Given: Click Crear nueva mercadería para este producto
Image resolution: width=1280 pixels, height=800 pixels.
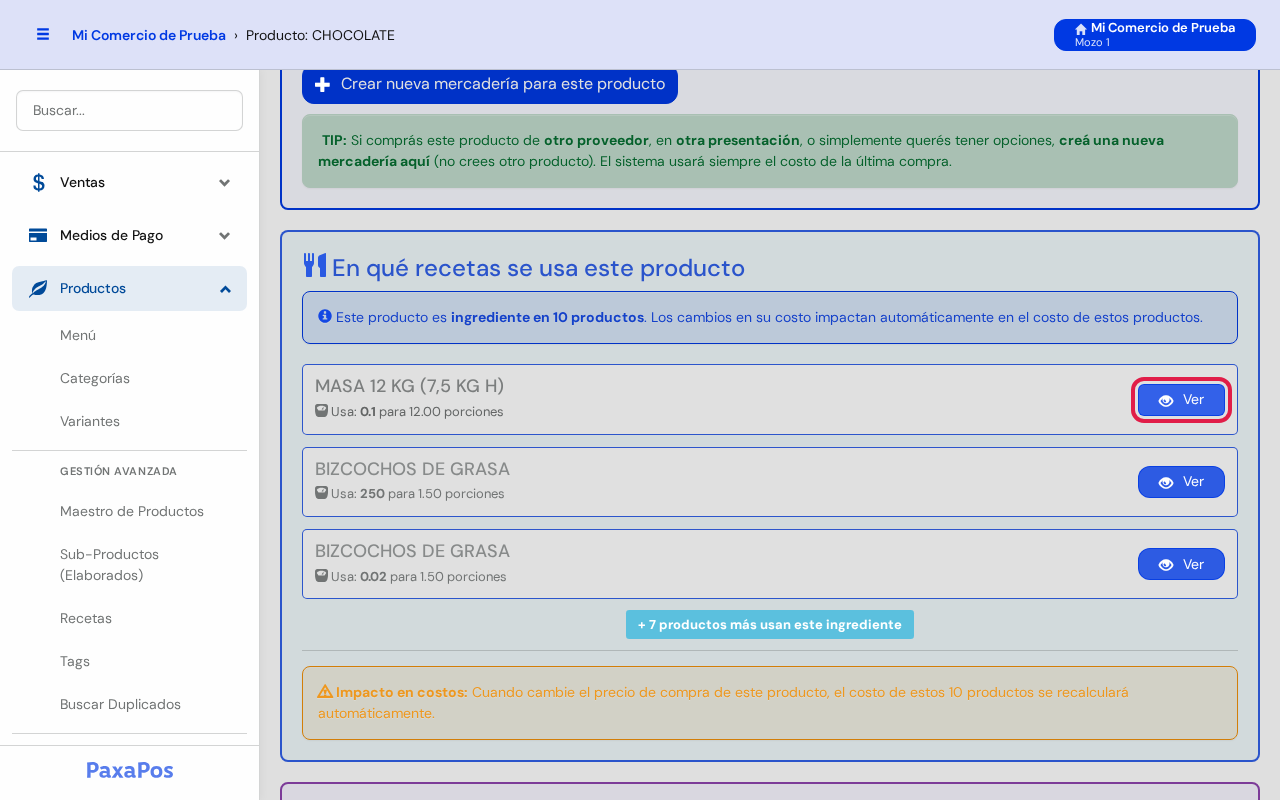Looking at the screenshot, I should tap(490, 84).
